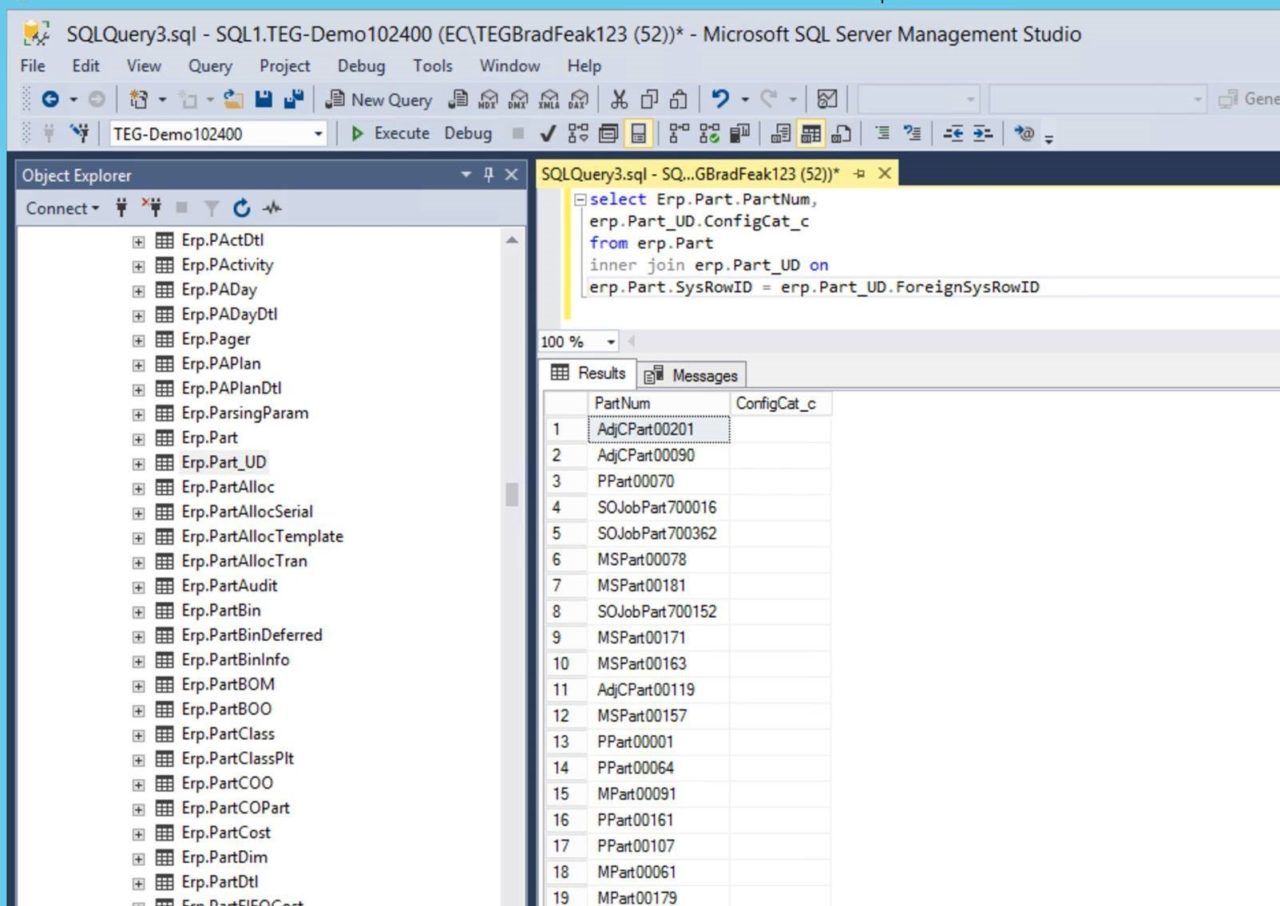
Task: Open the TEG-Demo102400 database dropdown
Action: click(x=318, y=134)
